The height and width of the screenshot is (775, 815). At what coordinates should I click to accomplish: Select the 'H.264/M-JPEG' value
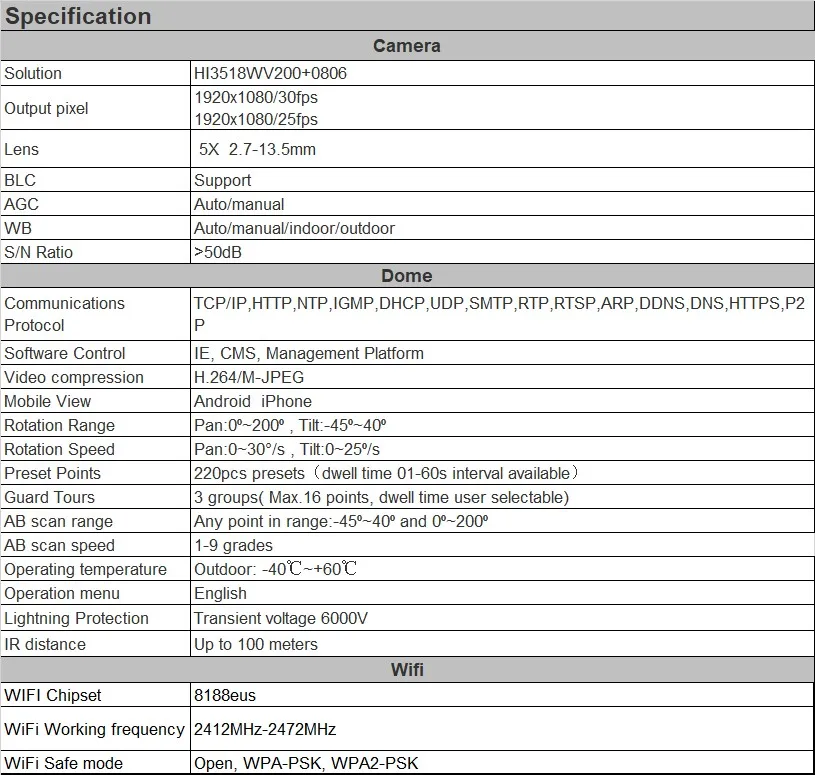tap(249, 377)
